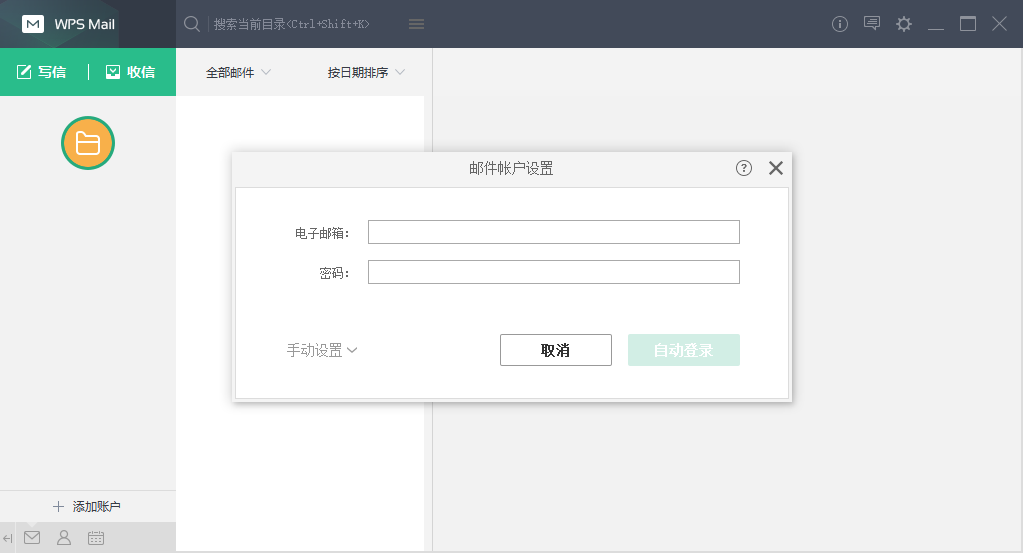Focus the 电子邮箱 email input field

click(x=553, y=232)
